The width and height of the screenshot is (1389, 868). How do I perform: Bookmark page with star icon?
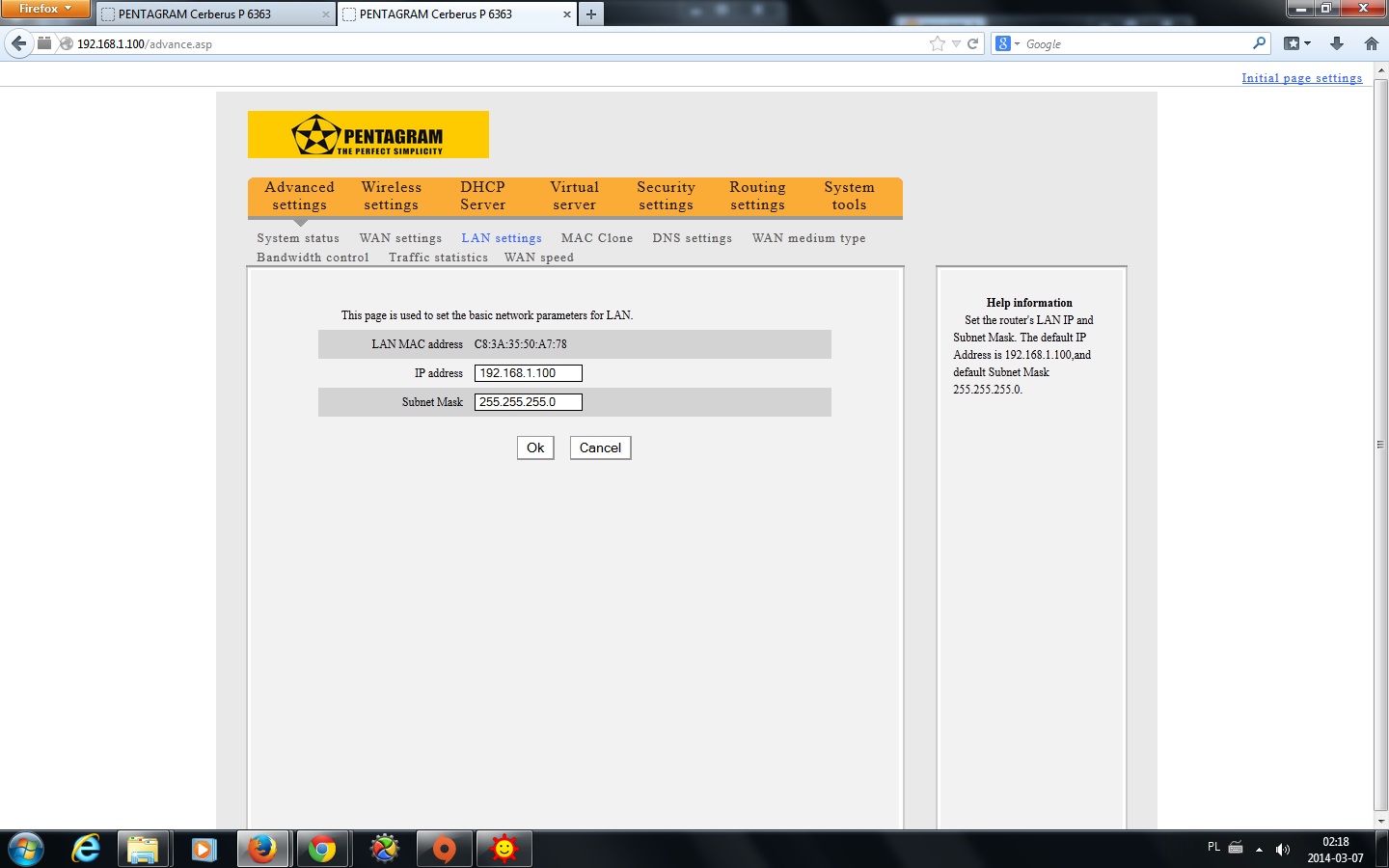coord(937,43)
